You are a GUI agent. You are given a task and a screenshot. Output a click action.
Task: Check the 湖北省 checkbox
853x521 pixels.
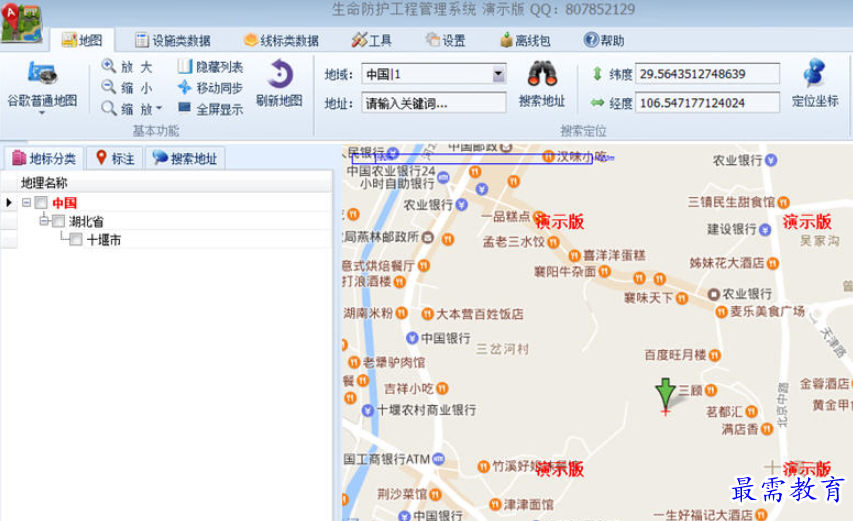[59, 221]
